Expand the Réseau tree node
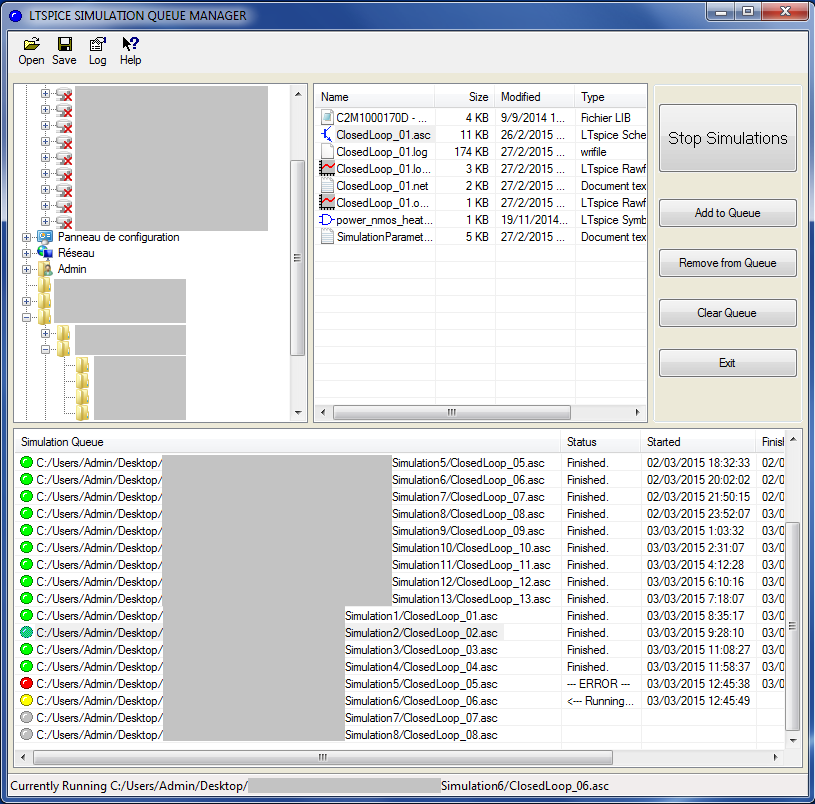 [27, 254]
